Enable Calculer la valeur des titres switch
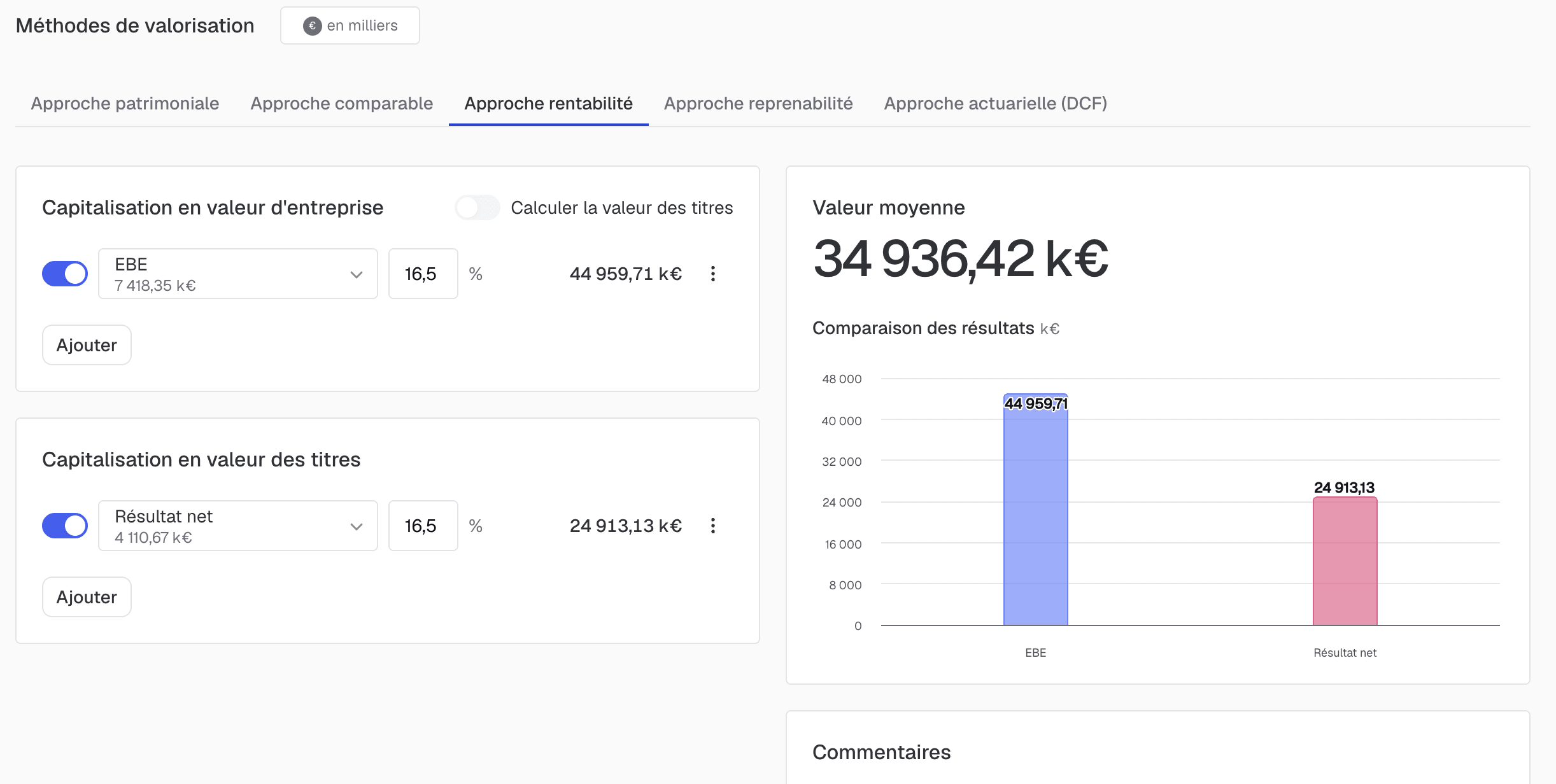The image size is (1556, 784). click(477, 207)
